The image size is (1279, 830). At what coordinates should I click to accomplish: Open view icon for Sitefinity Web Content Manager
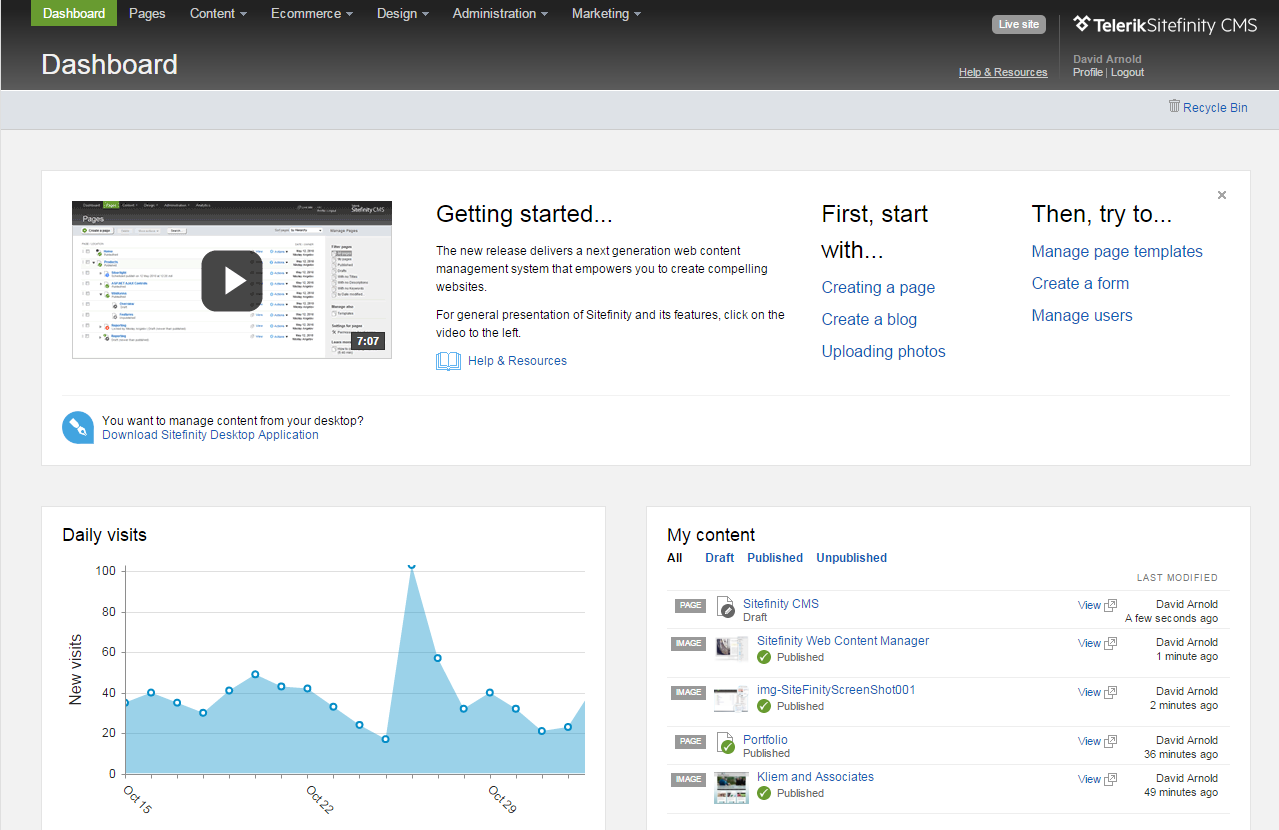tap(1110, 644)
